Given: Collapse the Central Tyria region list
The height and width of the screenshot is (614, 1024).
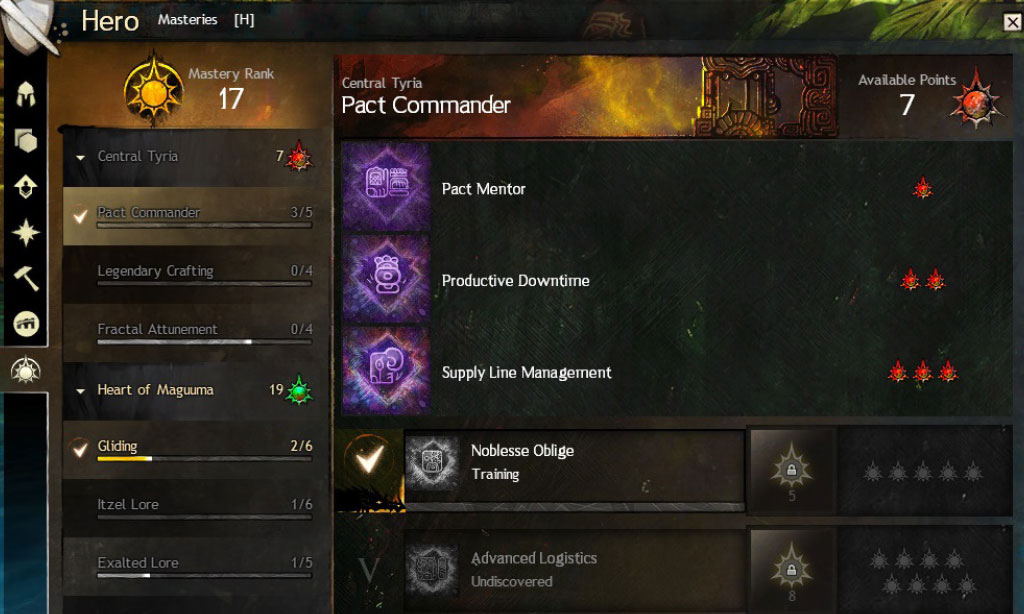Looking at the screenshot, I should click(80, 157).
